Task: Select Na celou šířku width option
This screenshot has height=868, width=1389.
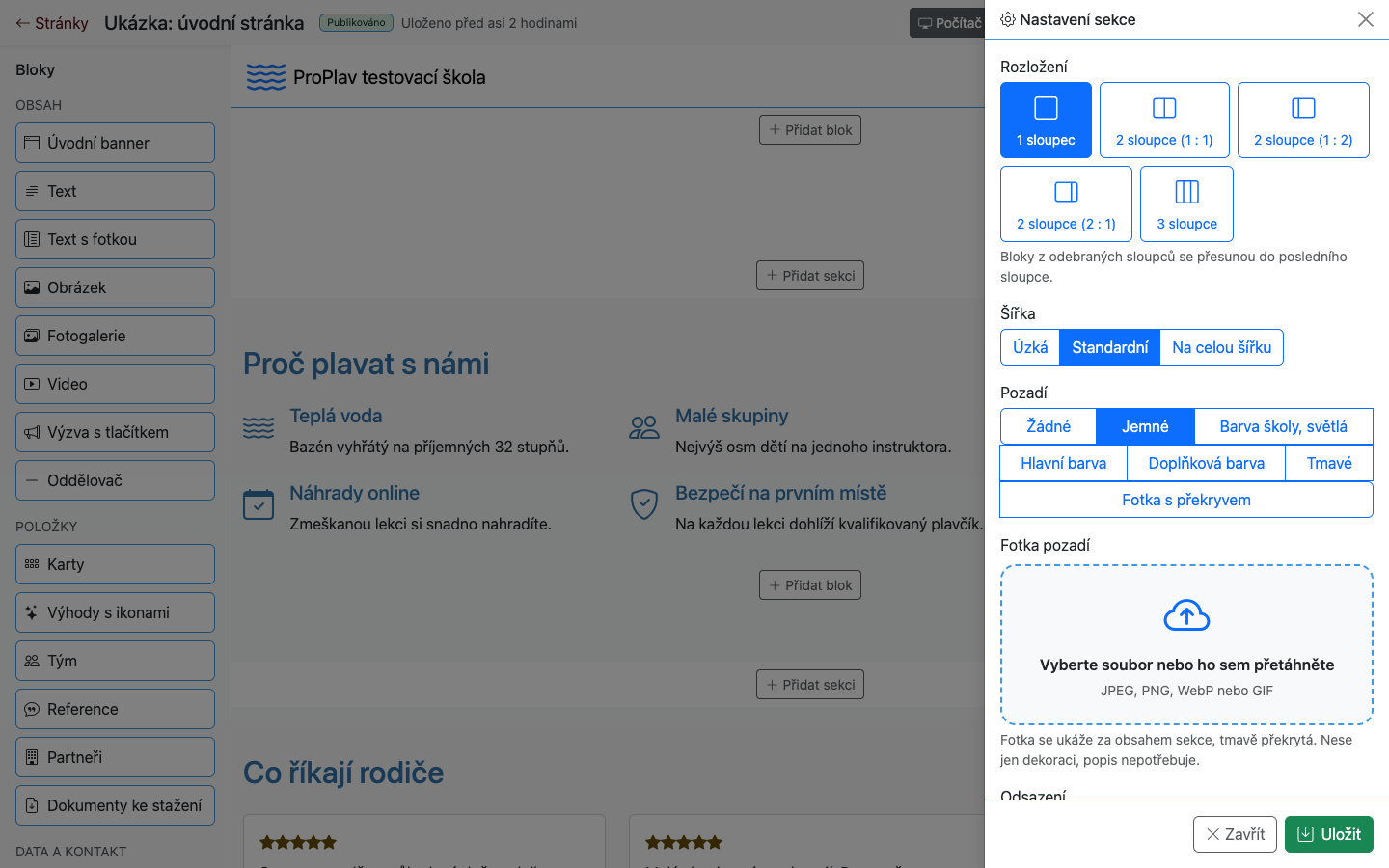Action: [1221, 347]
